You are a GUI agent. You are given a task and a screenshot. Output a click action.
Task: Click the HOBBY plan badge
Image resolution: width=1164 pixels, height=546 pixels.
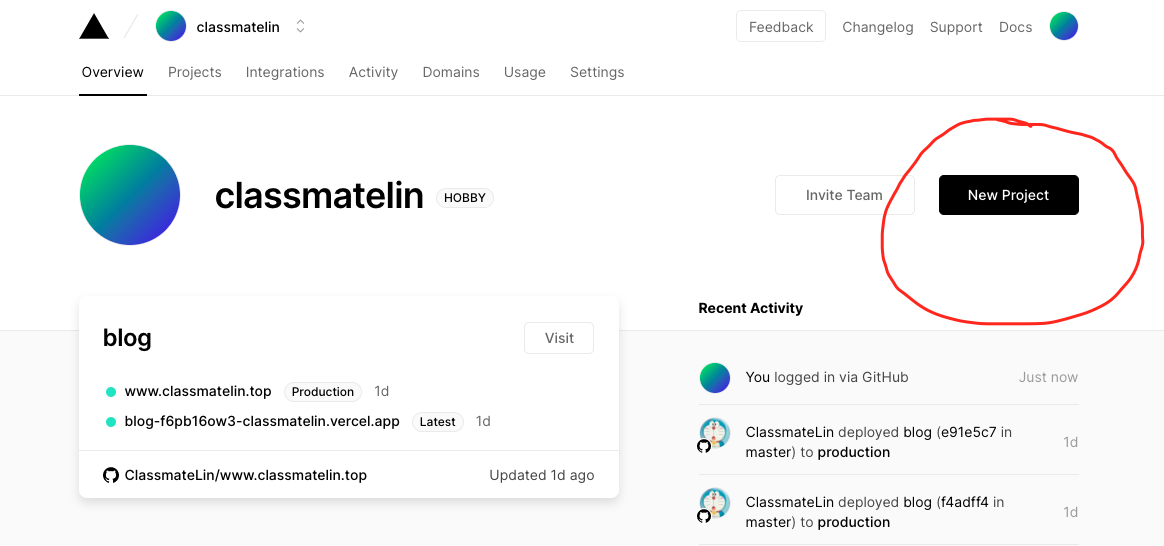[465, 198]
